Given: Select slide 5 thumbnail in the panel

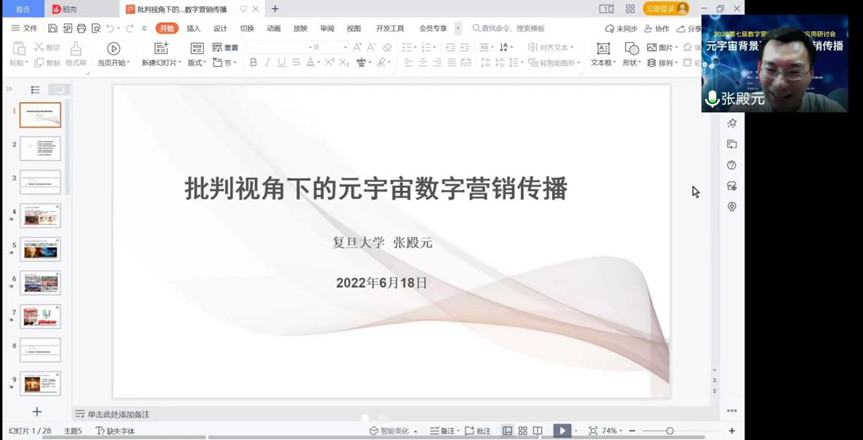Looking at the screenshot, I should (40, 250).
